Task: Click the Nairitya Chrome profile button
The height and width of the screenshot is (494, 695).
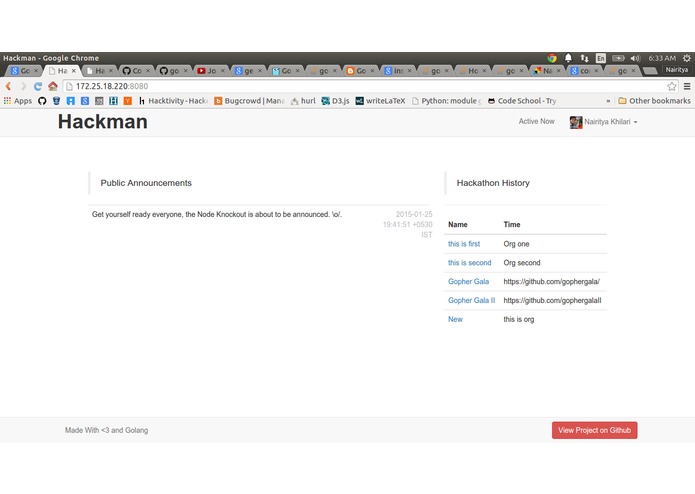Action: 676,70
